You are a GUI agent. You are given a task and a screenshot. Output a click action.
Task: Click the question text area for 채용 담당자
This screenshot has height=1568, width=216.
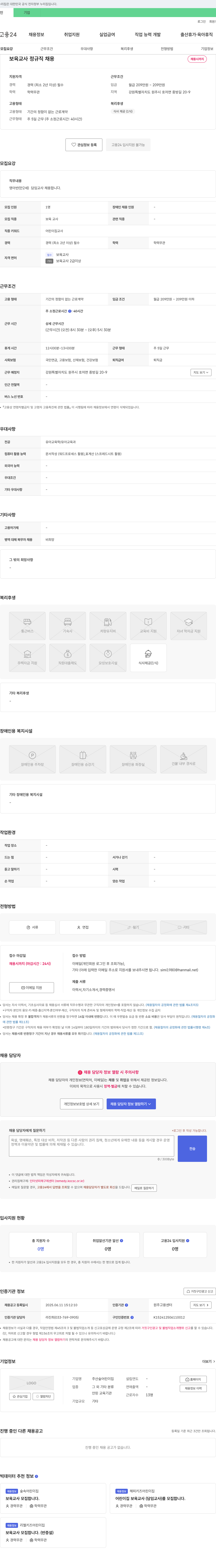(92, 1146)
